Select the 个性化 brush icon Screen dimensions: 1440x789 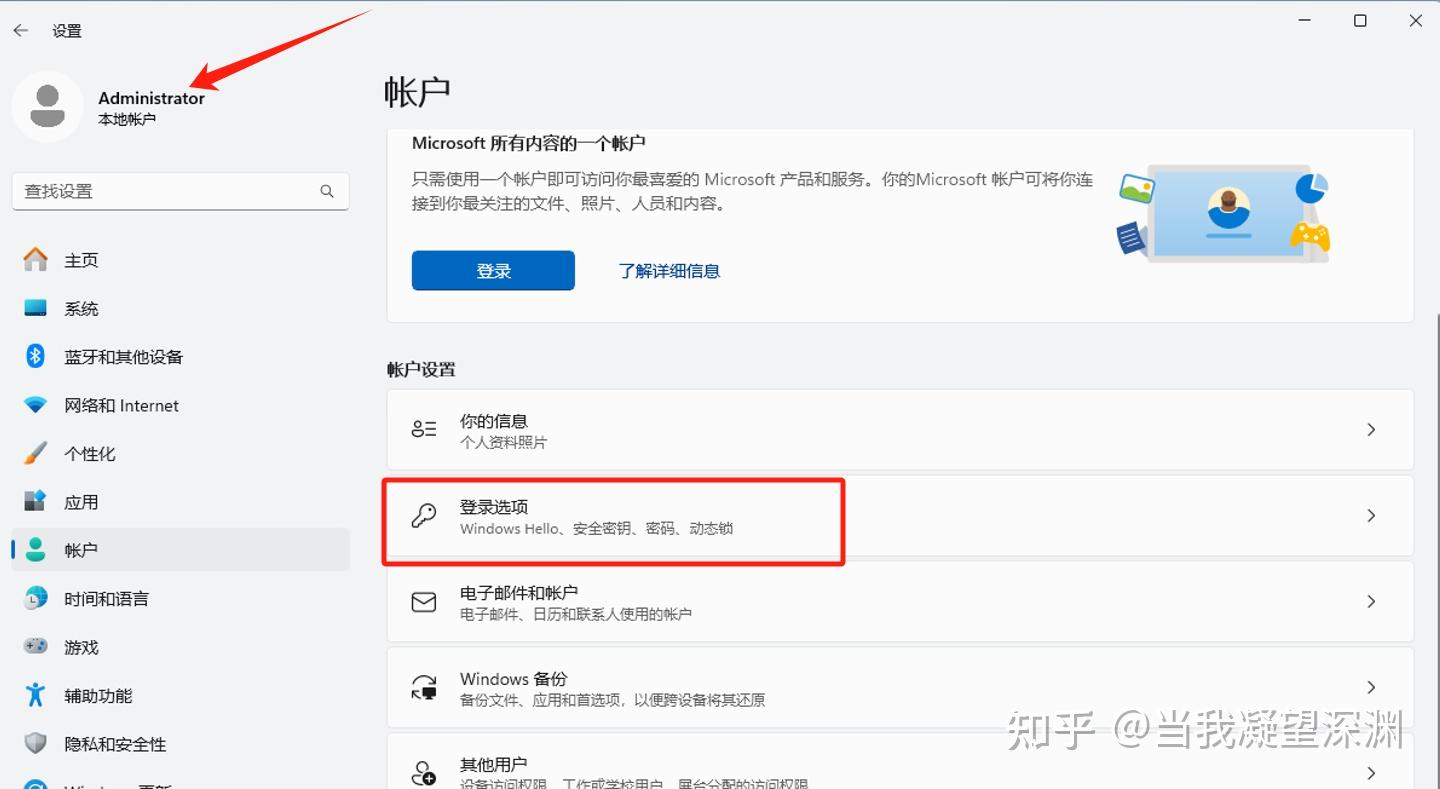[34, 453]
